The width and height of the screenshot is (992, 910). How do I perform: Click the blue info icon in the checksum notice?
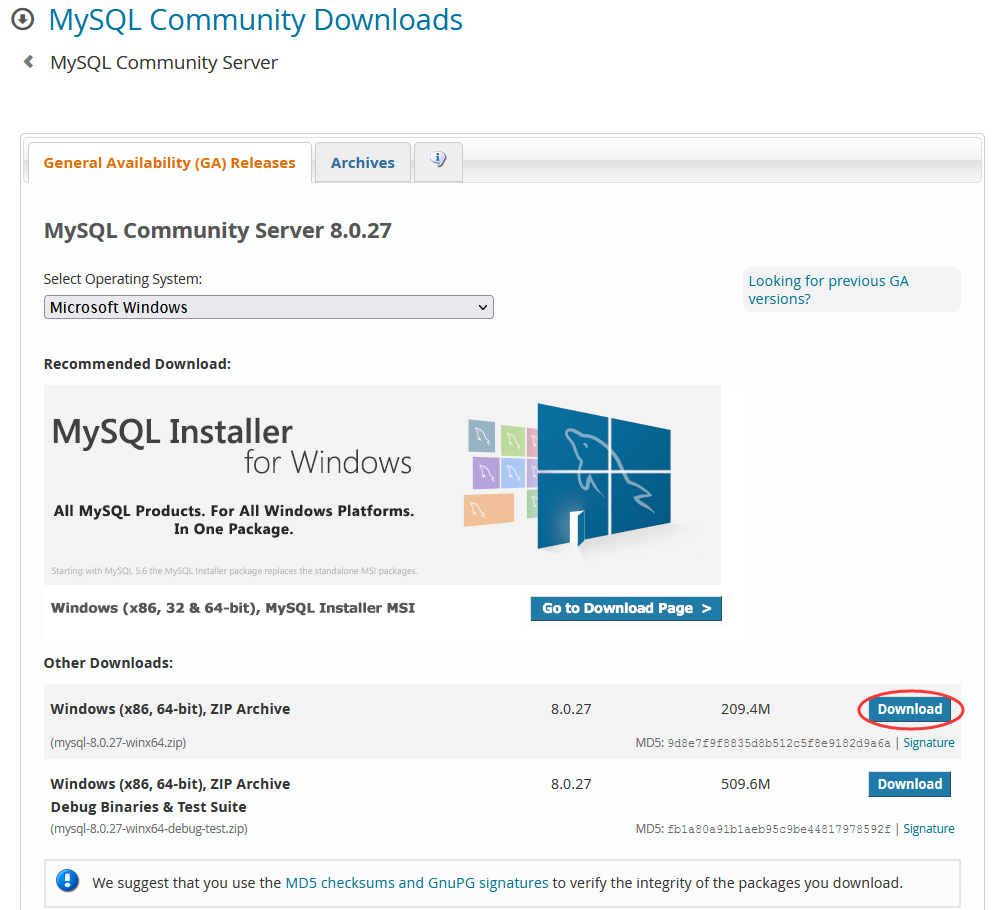[x=67, y=880]
